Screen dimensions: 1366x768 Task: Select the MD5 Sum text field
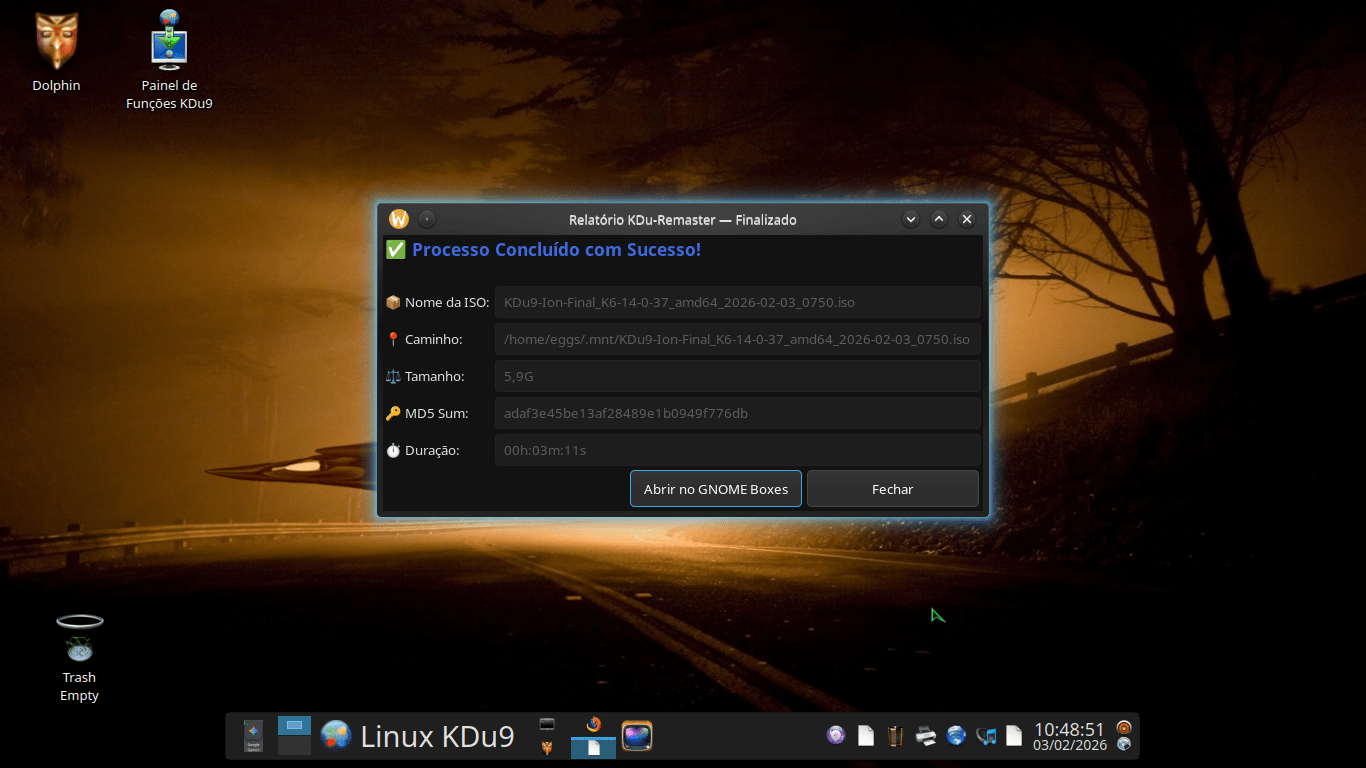click(737, 413)
